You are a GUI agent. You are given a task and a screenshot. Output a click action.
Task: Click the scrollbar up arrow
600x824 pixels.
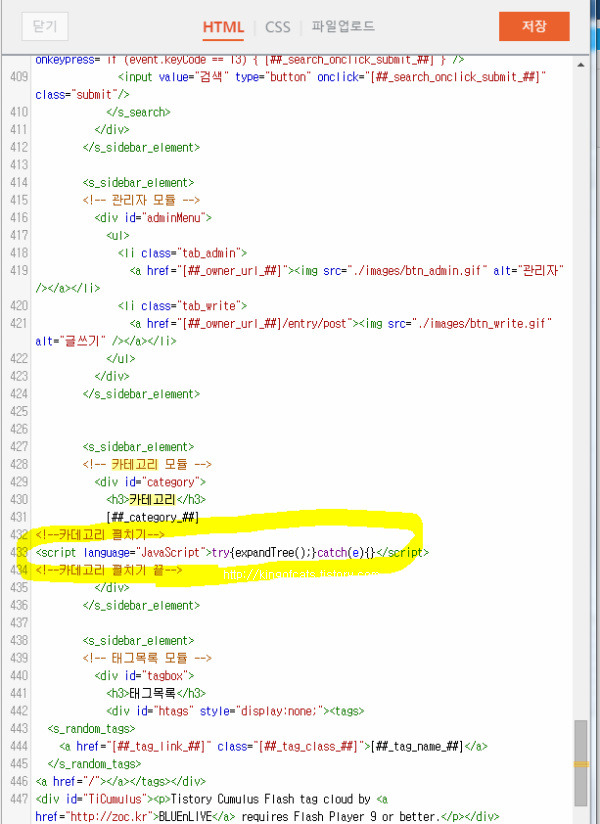coord(581,65)
